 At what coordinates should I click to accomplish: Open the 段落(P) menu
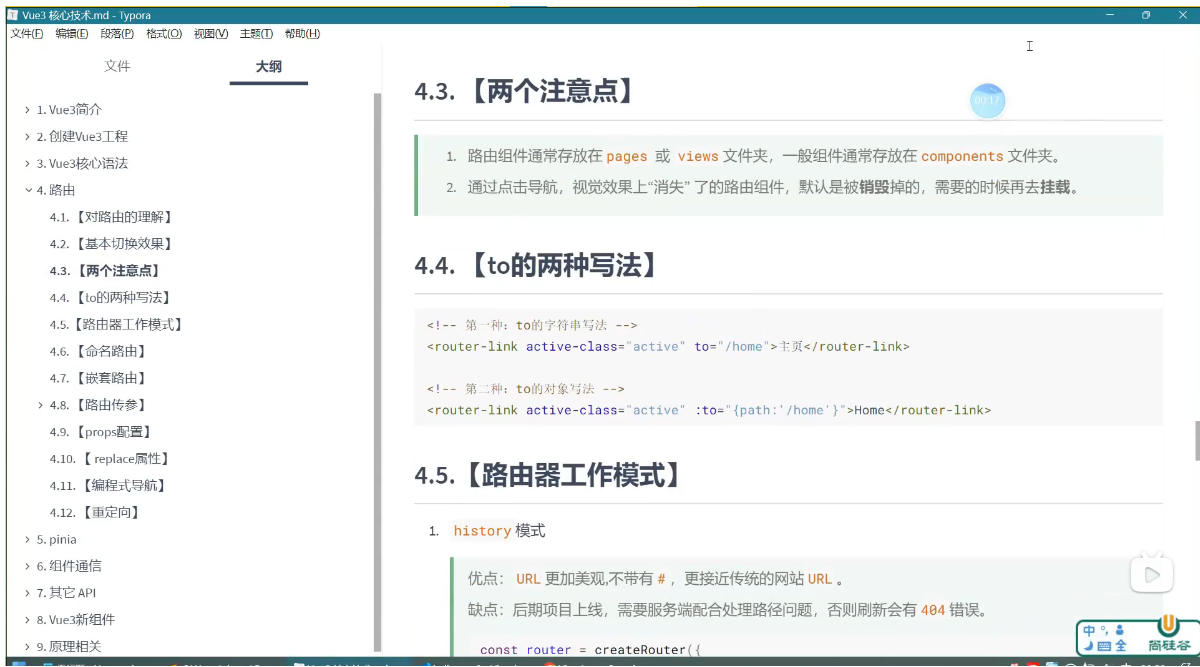click(117, 33)
